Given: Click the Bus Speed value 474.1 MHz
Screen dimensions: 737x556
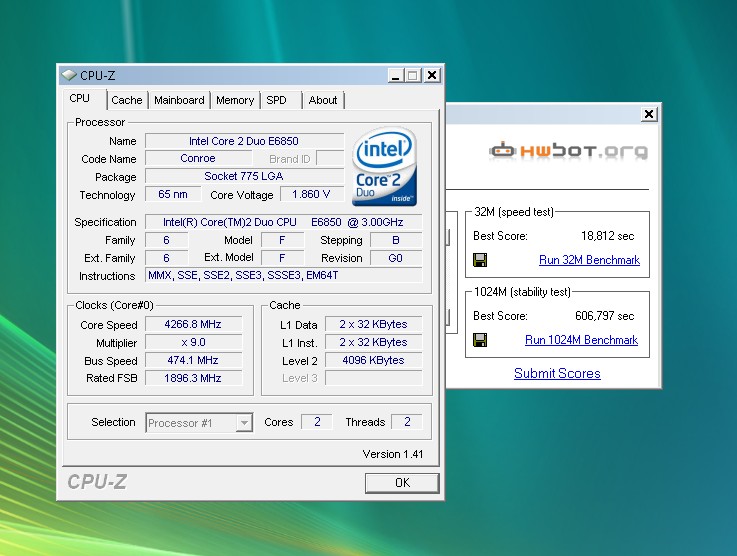Looking at the screenshot, I should pos(193,360).
